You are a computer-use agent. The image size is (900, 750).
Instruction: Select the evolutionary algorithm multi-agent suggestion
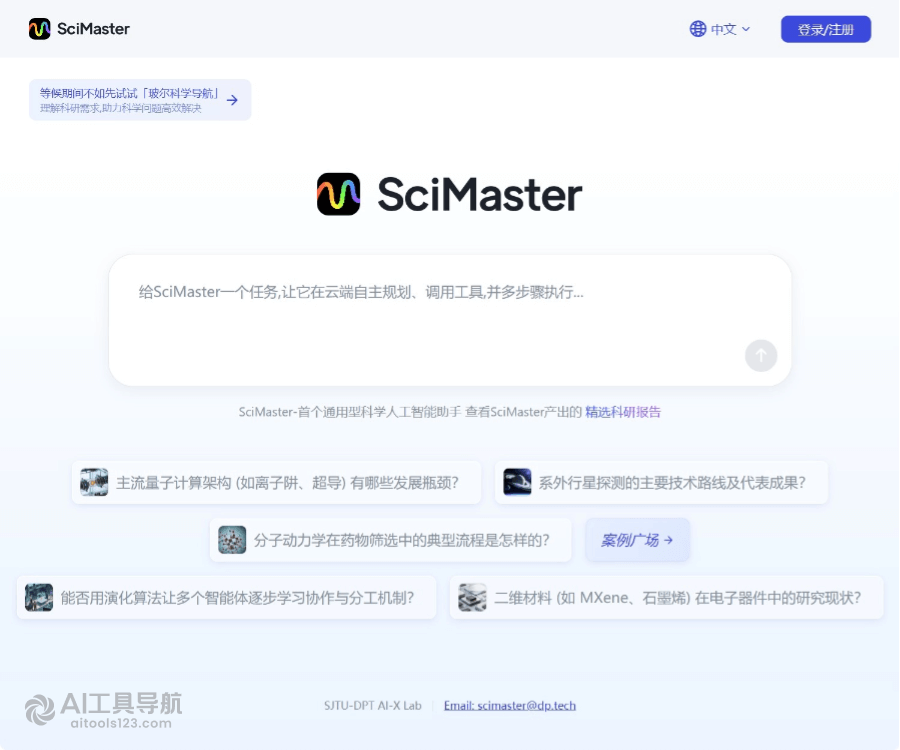point(226,597)
